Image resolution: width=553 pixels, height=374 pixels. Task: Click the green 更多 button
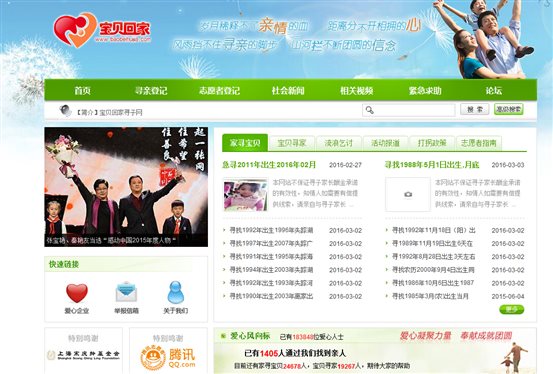512,310
